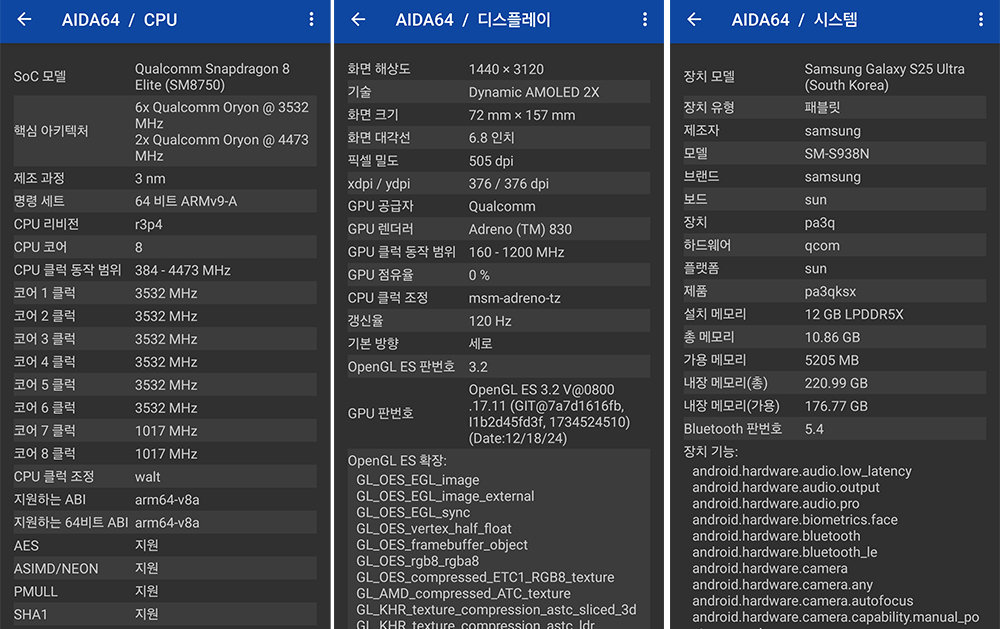
Task: Select the GL_OES_vertex_half_float extension line
Action: pos(434,528)
